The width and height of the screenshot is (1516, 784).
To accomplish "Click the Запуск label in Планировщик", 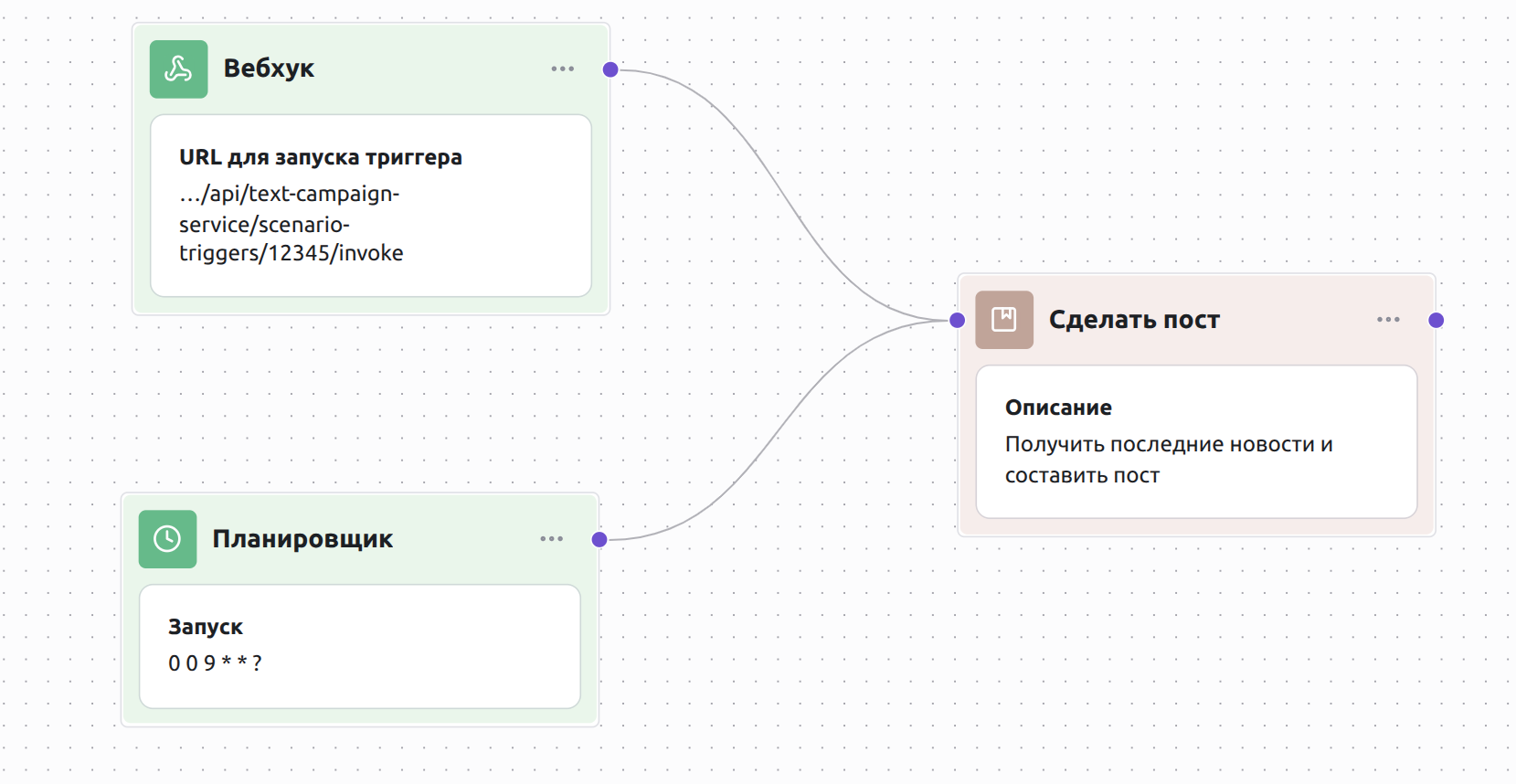I will point(206,627).
